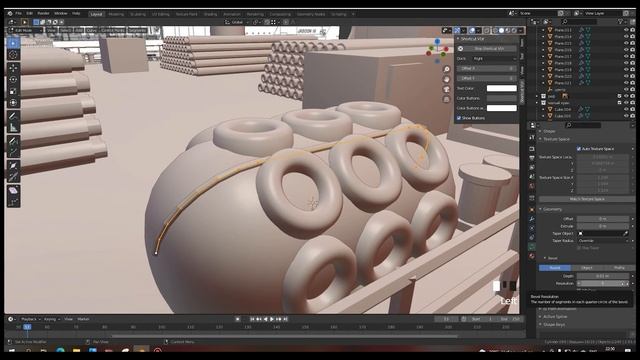Select the Object bevel mode
The image size is (640, 360).
[587, 268]
